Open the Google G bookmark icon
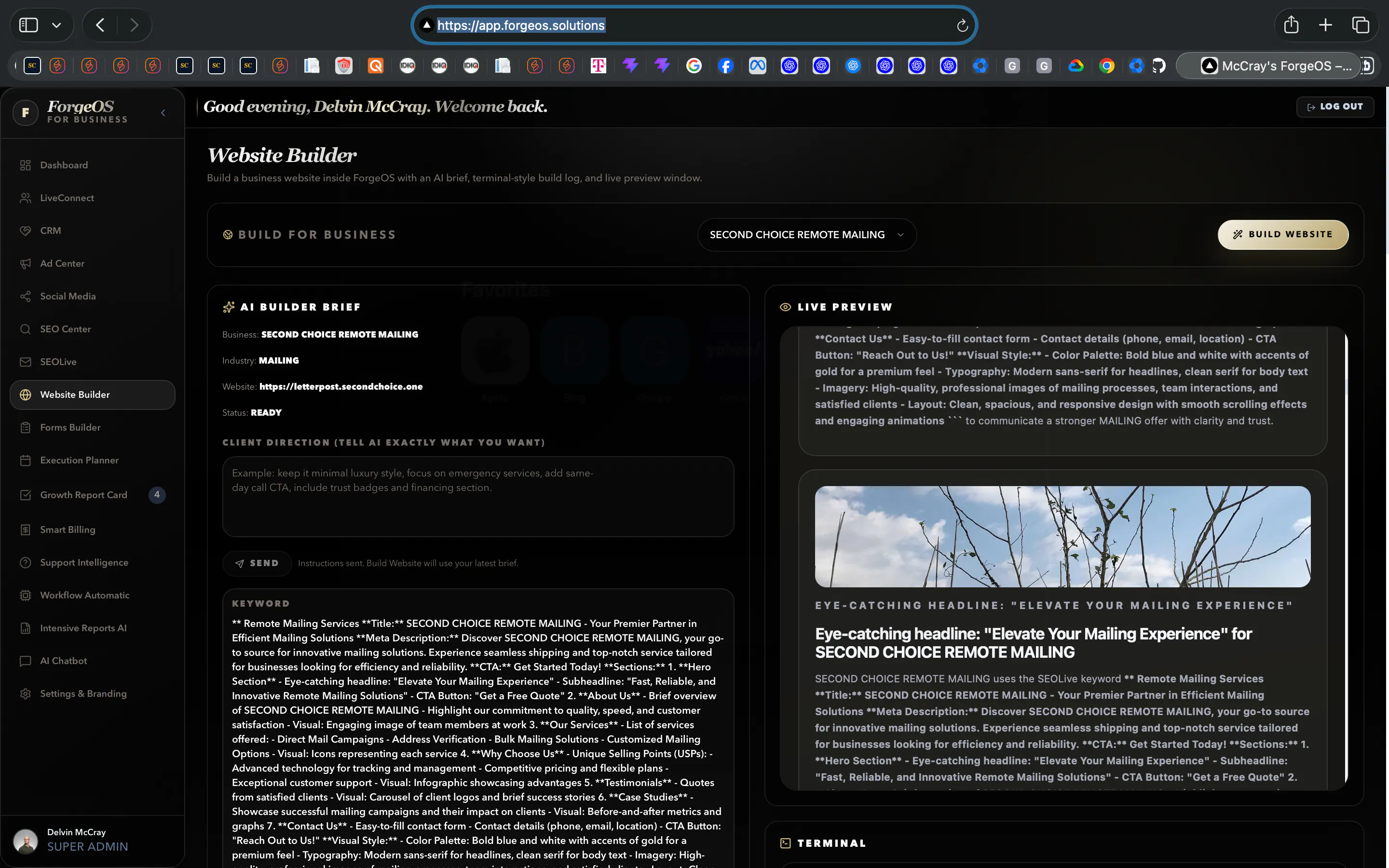This screenshot has width=1389, height=868. [x=694, y=66]
